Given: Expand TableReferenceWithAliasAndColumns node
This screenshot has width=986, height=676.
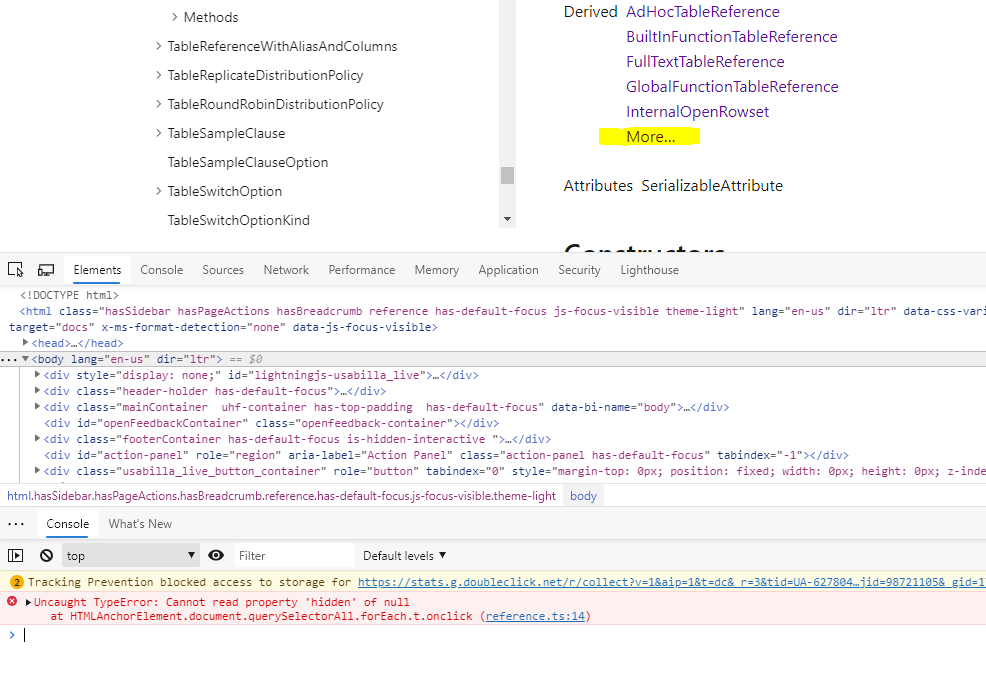Looking at the screenshot, I should (x=158, y=46).
